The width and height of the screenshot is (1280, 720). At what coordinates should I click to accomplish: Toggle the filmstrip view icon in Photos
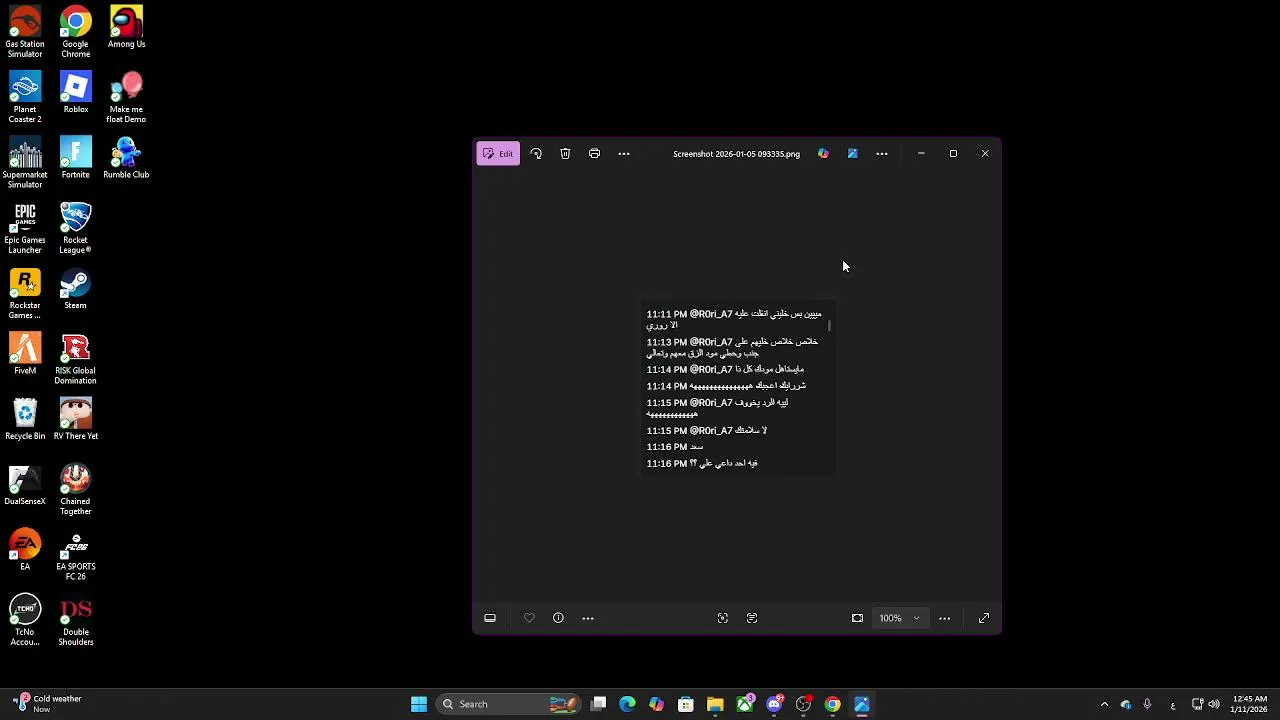click(x=490, y=618)
